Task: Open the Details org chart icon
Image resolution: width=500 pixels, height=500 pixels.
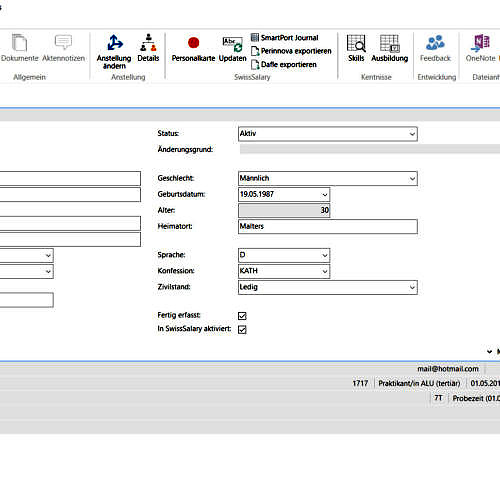Action: point(148,43)
